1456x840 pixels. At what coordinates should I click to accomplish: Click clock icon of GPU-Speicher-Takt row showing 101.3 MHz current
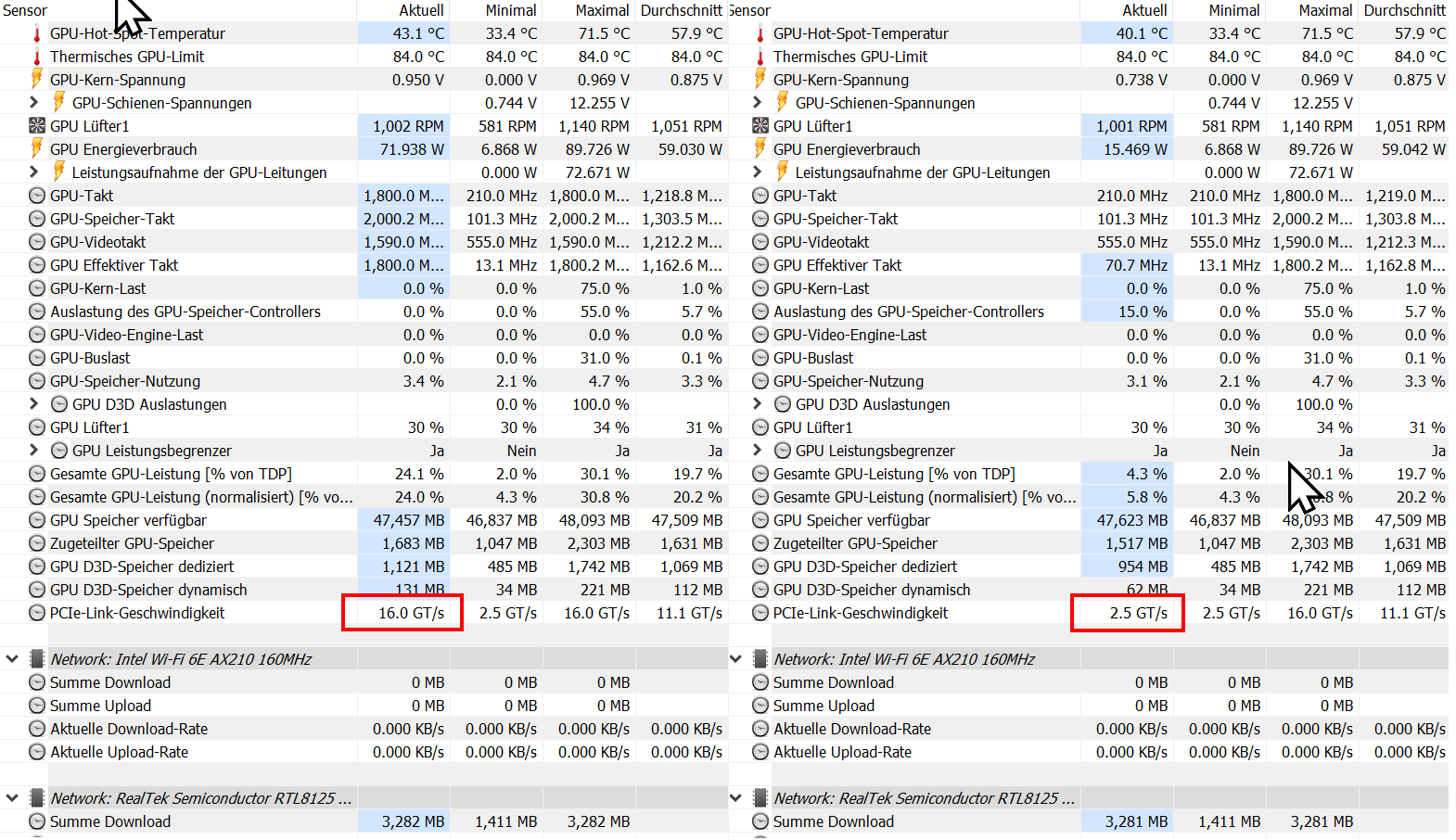(x=760, y=219)
